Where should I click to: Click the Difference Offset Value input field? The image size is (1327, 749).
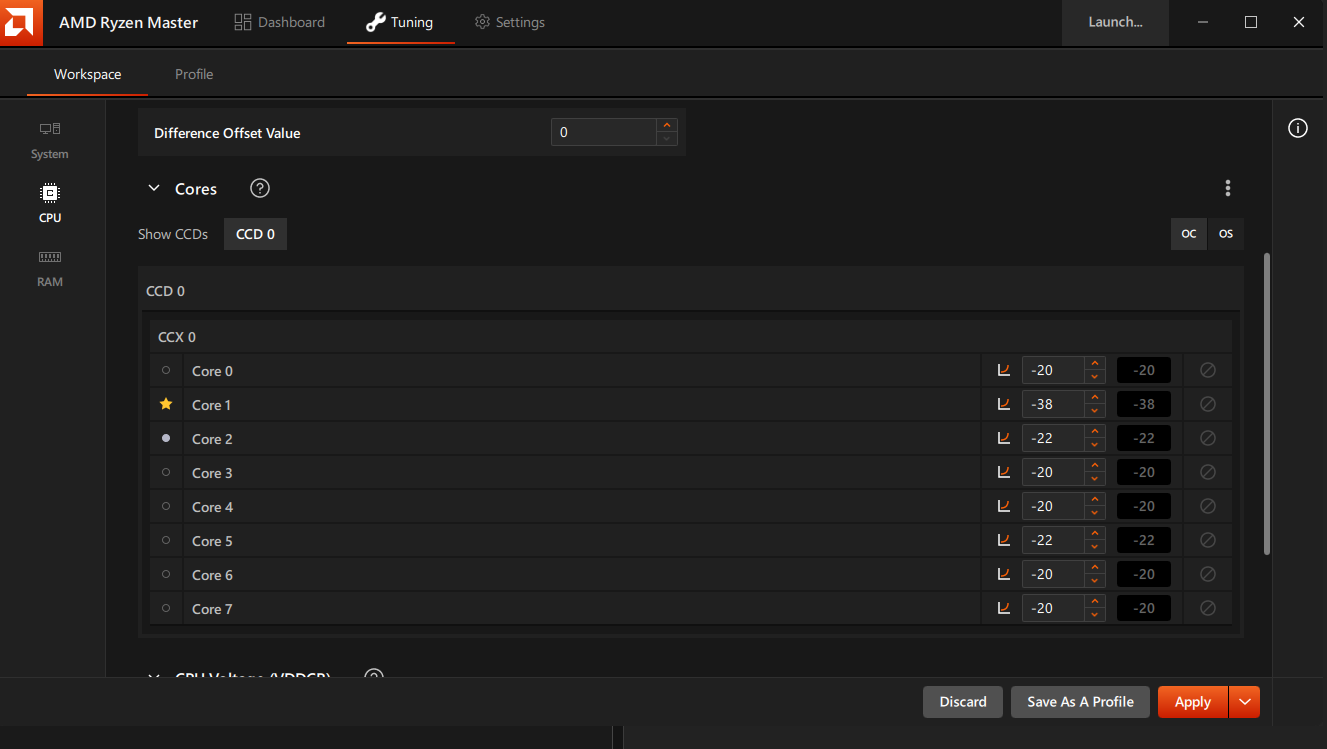coord(604,132)
